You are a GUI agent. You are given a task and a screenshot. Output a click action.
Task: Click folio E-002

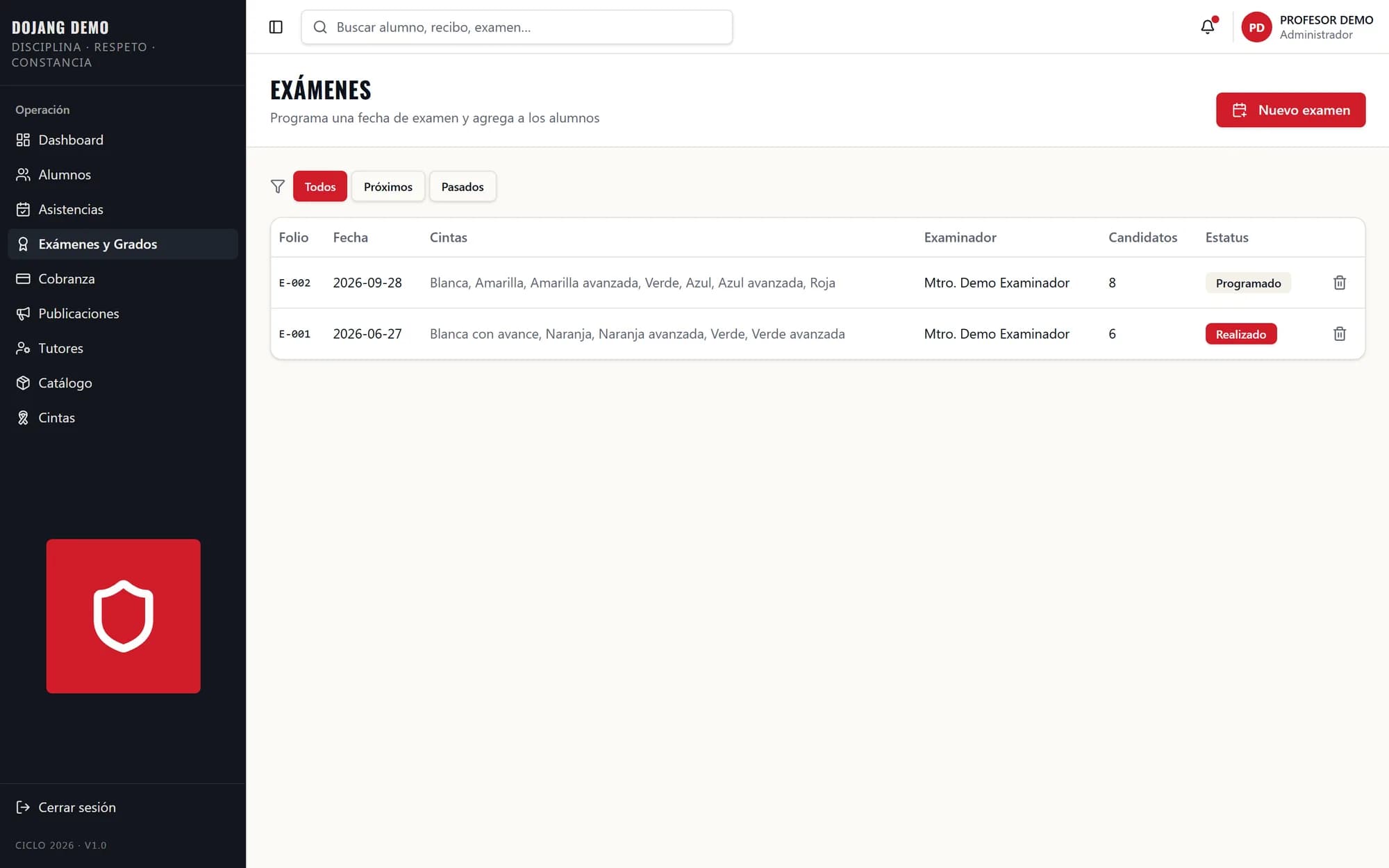pos(294,283)
